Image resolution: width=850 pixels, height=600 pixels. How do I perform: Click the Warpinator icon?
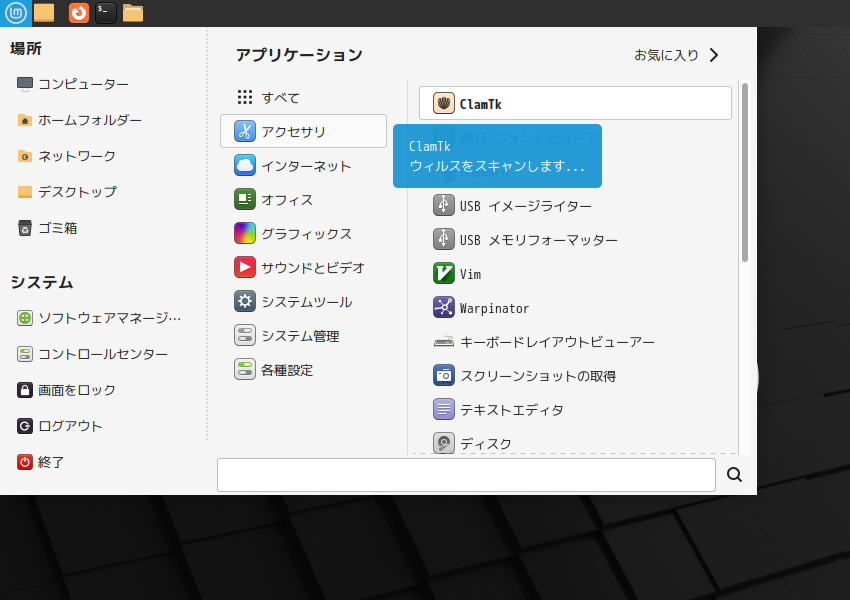click(444, 307)
